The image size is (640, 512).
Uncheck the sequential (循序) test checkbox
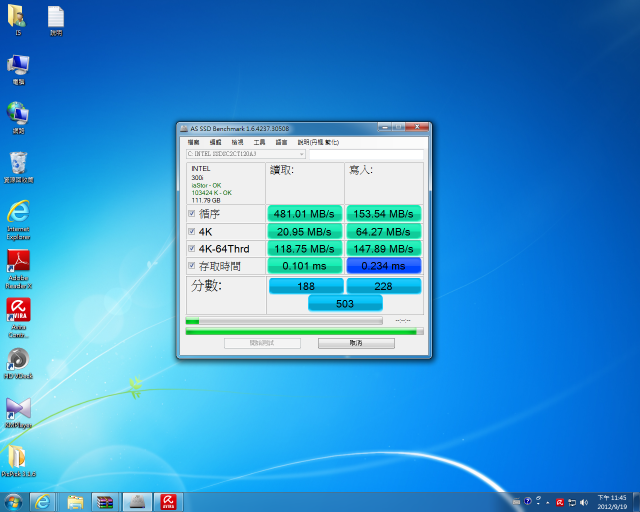click(191, 214)
